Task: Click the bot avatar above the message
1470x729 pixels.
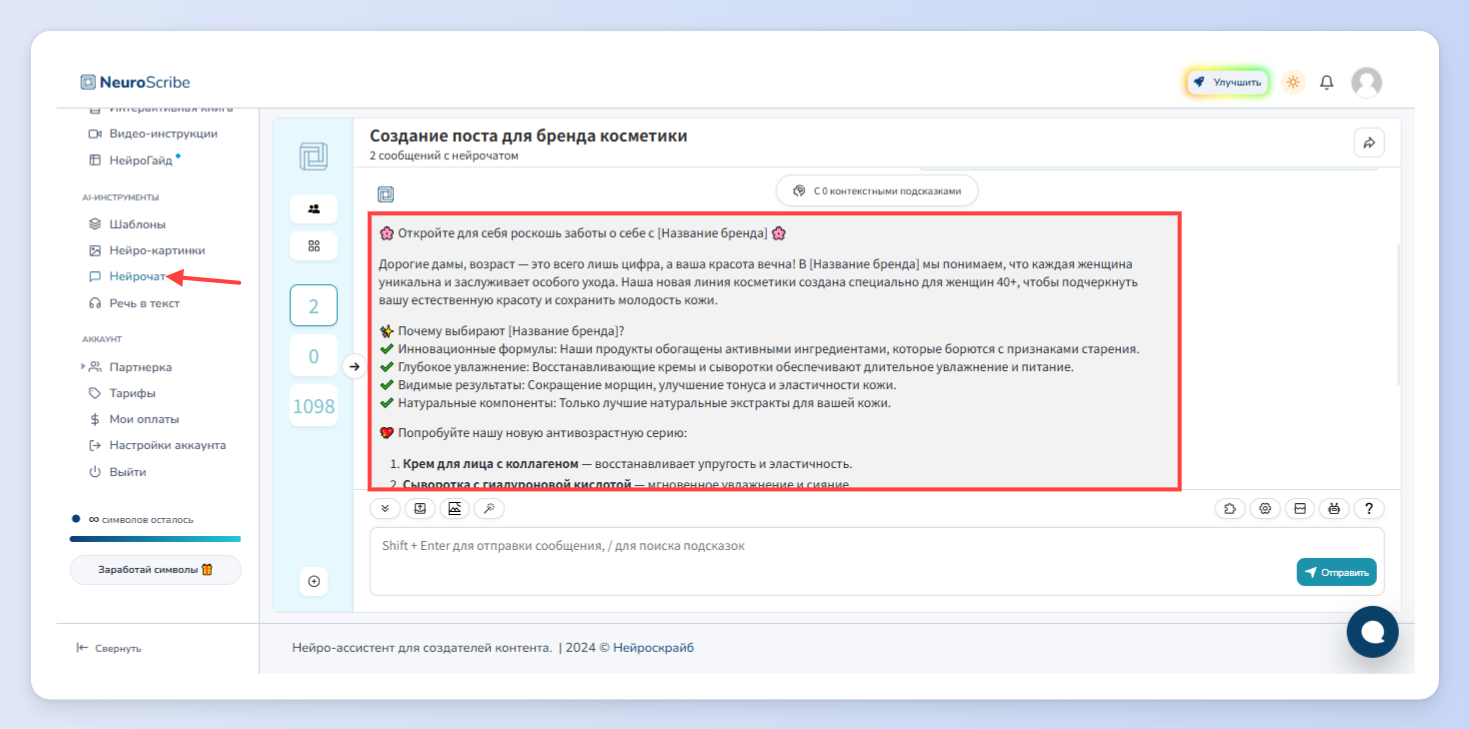Action: coord(385,194)
